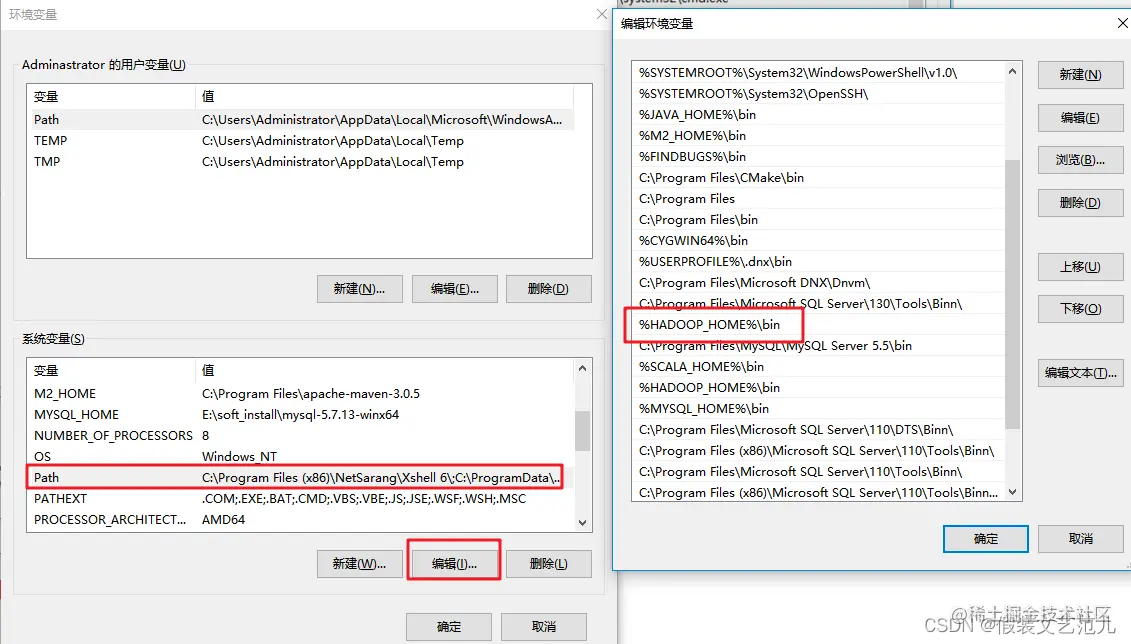Viewport: 1131px width, 644px height.
Task: Select %USERPROFILE%\.dnx\bin entry
Action: coord(818,261)
